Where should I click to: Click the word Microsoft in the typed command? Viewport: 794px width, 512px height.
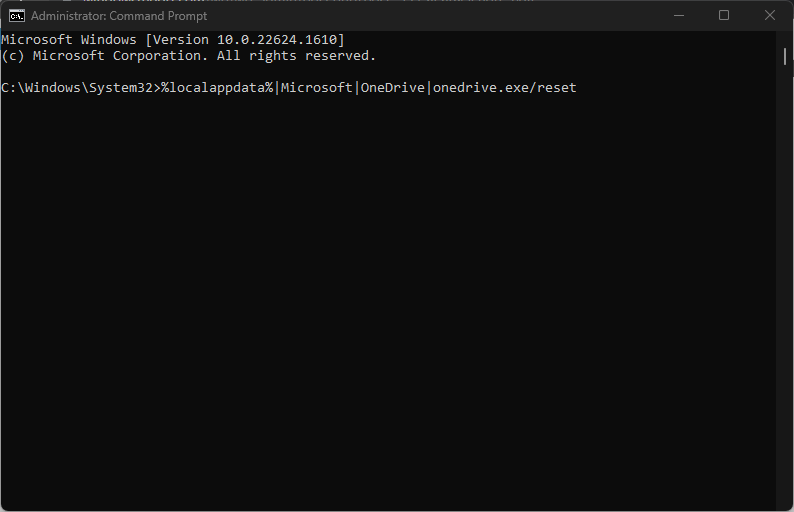point(316,88)
